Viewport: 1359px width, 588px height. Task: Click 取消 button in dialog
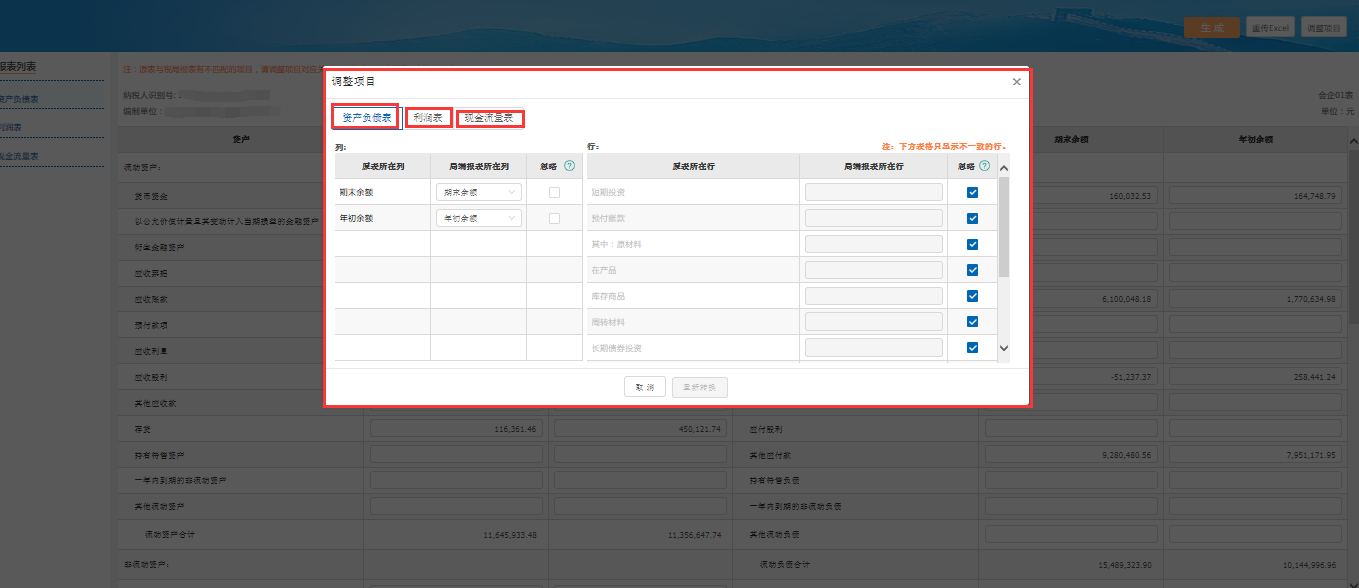645,388
